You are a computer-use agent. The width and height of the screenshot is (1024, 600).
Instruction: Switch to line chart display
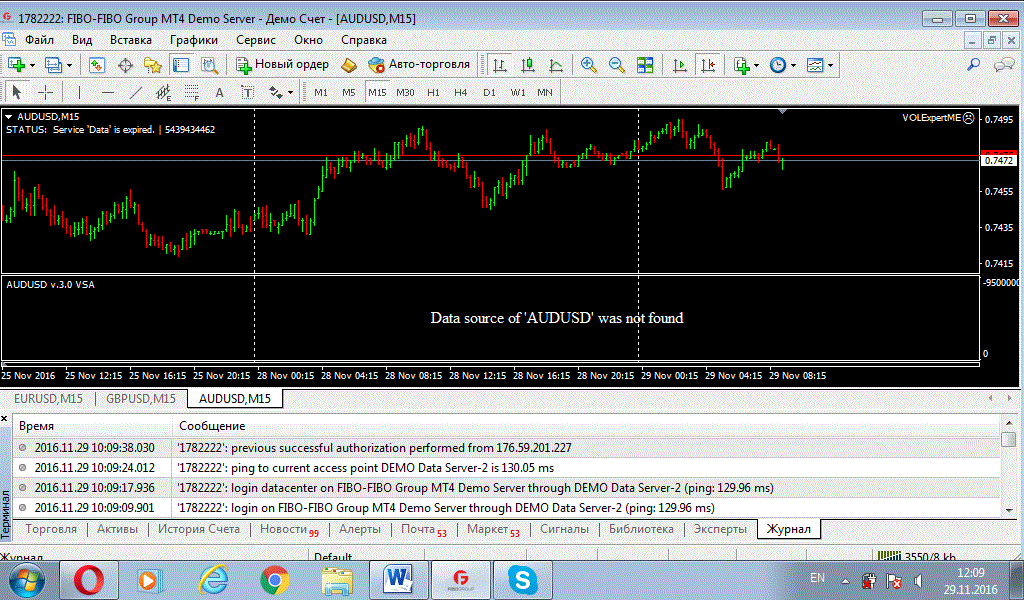(x=556, y=65)
